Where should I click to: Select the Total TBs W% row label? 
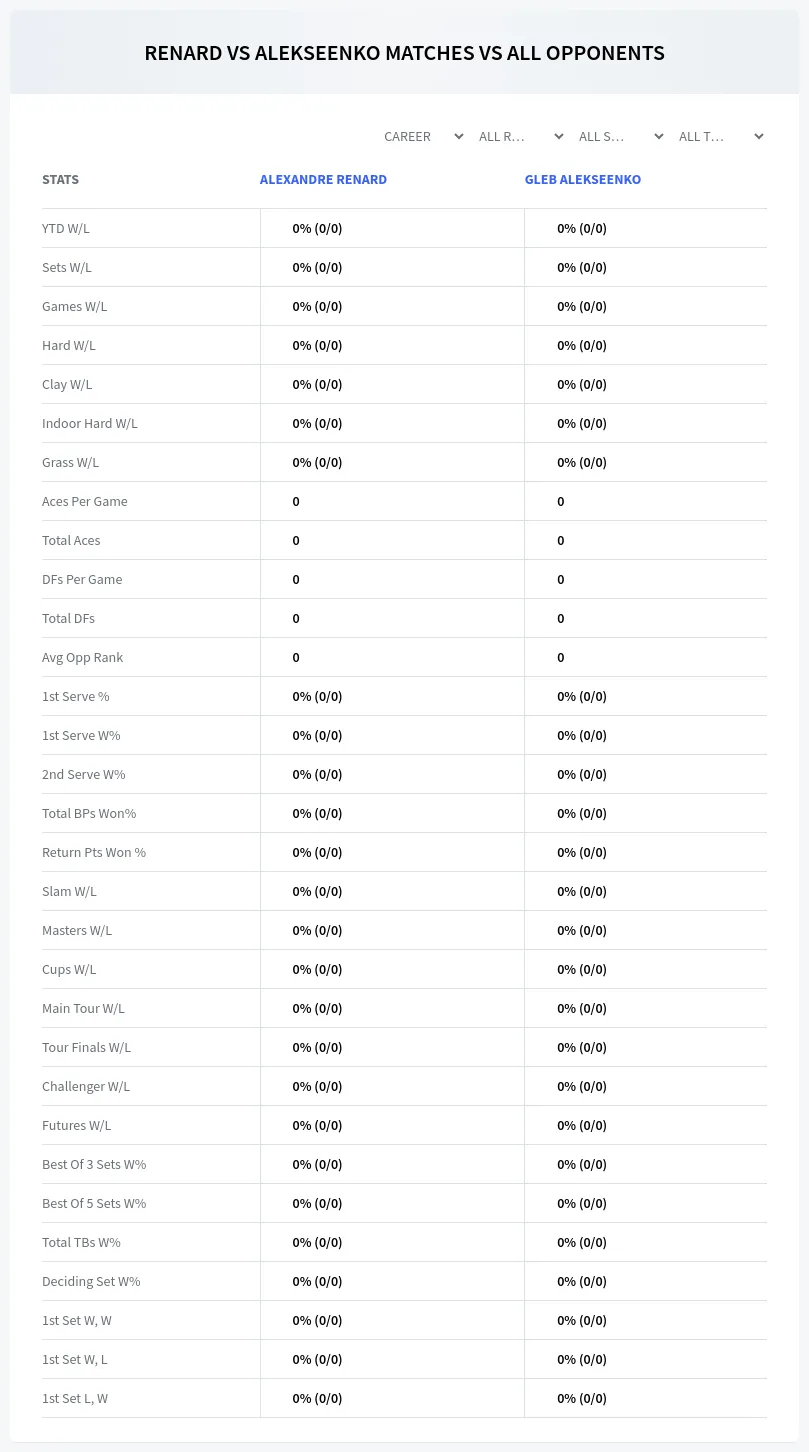coord(81,1242)
